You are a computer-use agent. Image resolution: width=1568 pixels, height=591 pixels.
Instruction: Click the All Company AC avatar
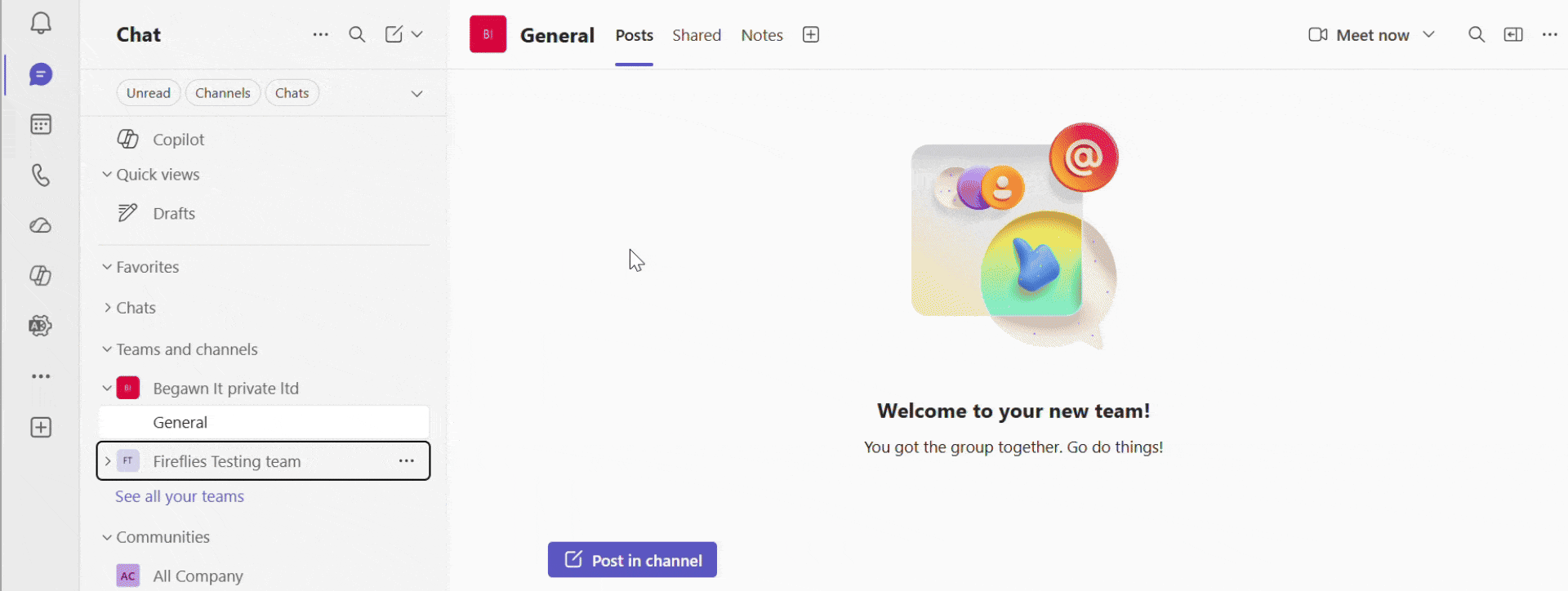tap(128, 575)
